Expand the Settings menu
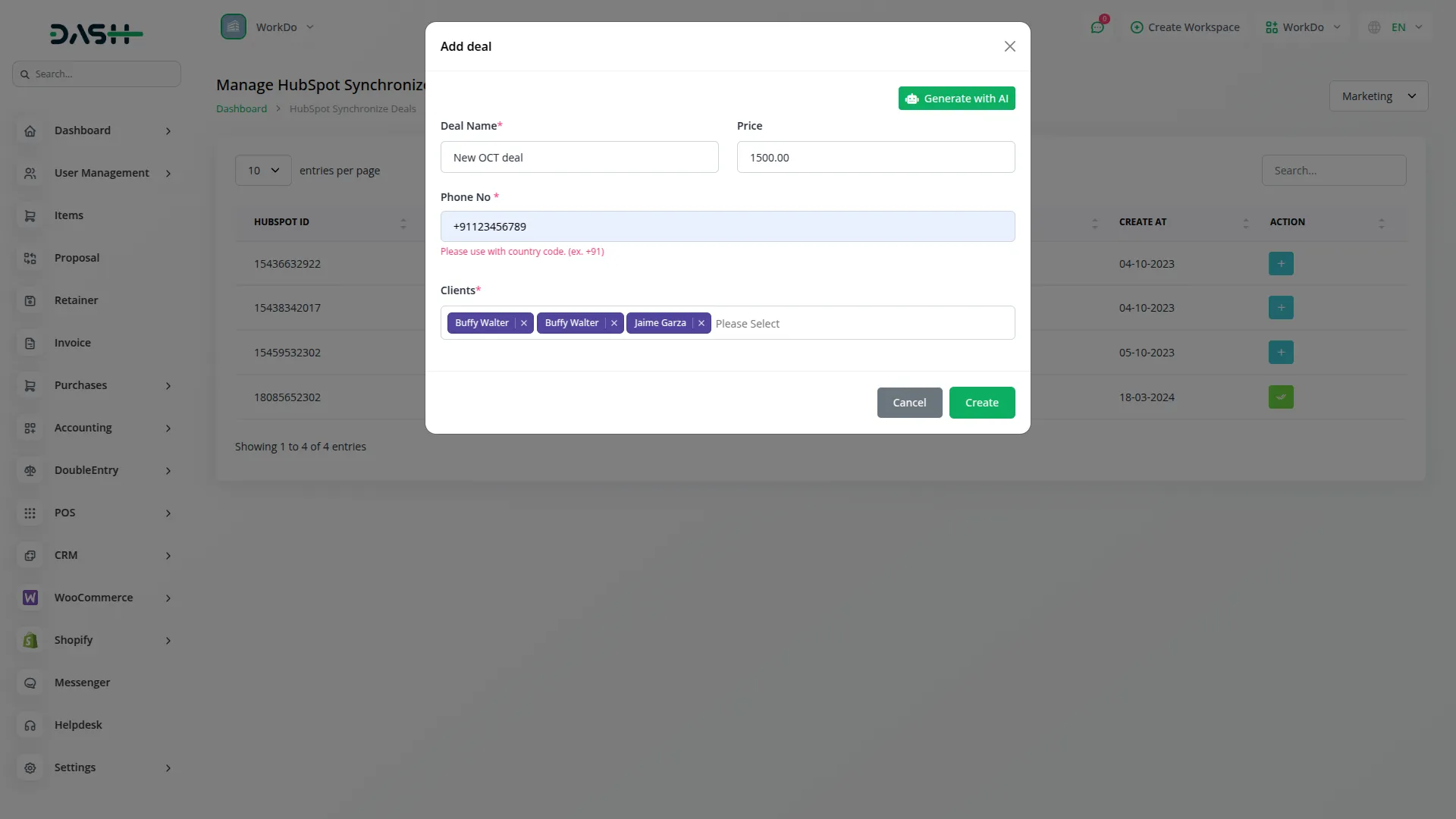 [76, 767]
